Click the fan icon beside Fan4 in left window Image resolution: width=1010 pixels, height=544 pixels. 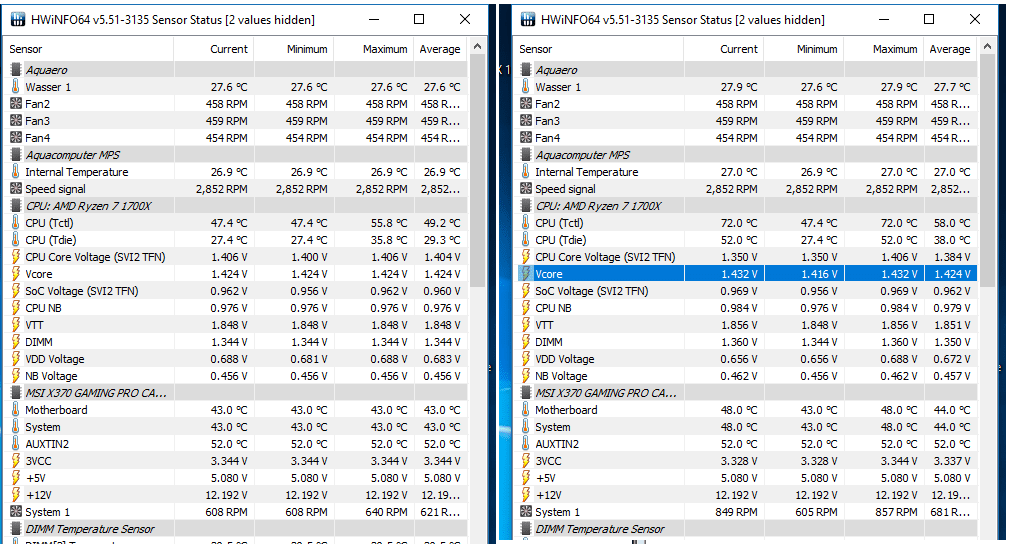15,138
